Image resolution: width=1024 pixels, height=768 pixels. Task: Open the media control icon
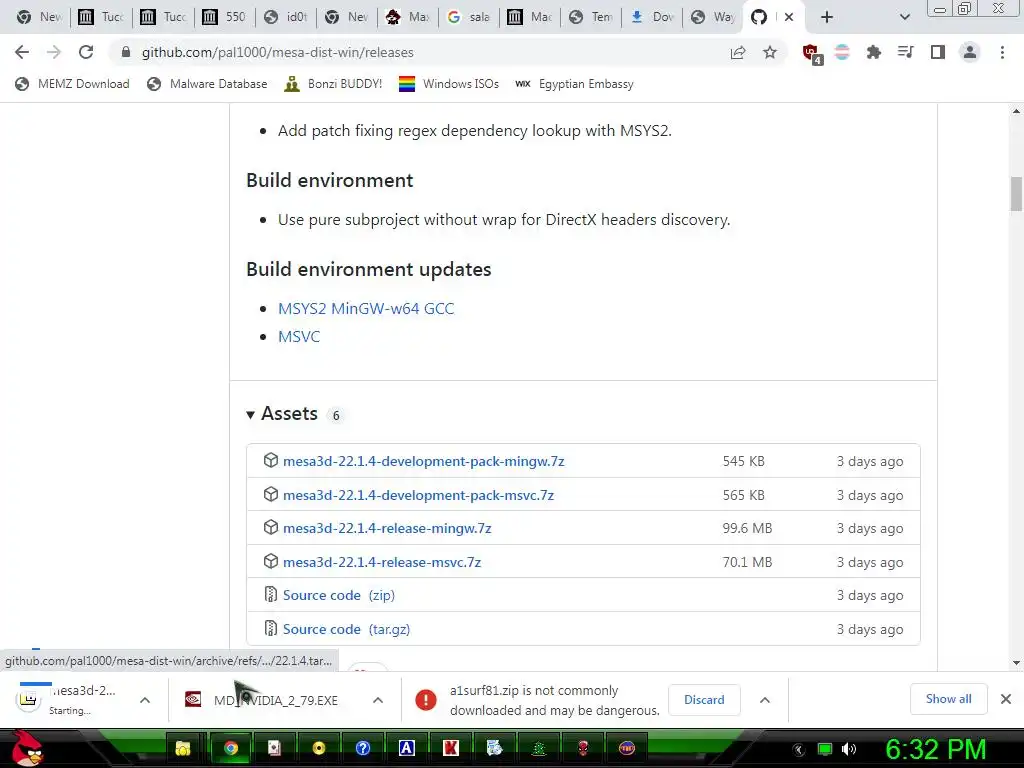pyautogui.click(x=905, y=52)
